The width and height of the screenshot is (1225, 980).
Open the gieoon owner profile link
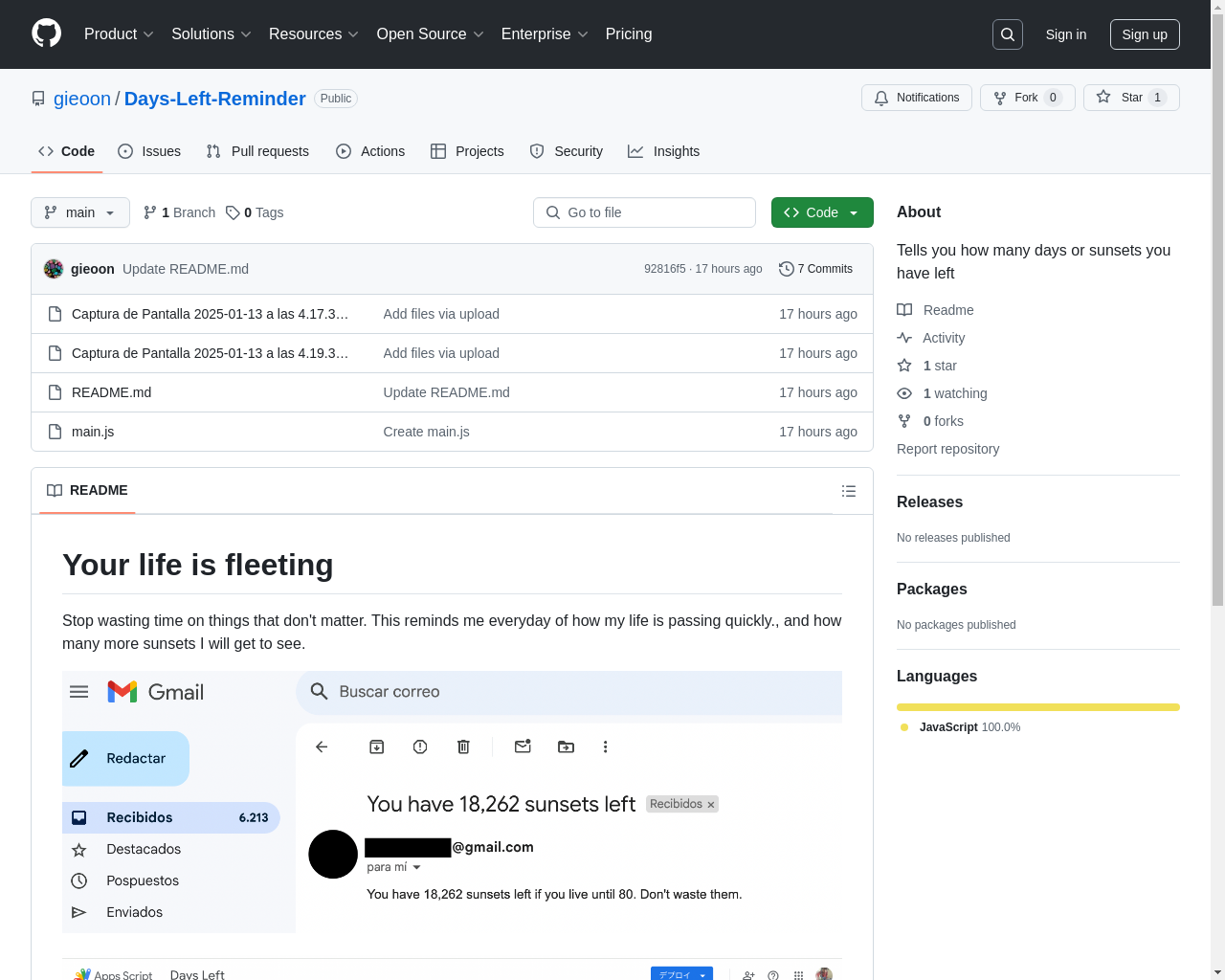(82, 99)
